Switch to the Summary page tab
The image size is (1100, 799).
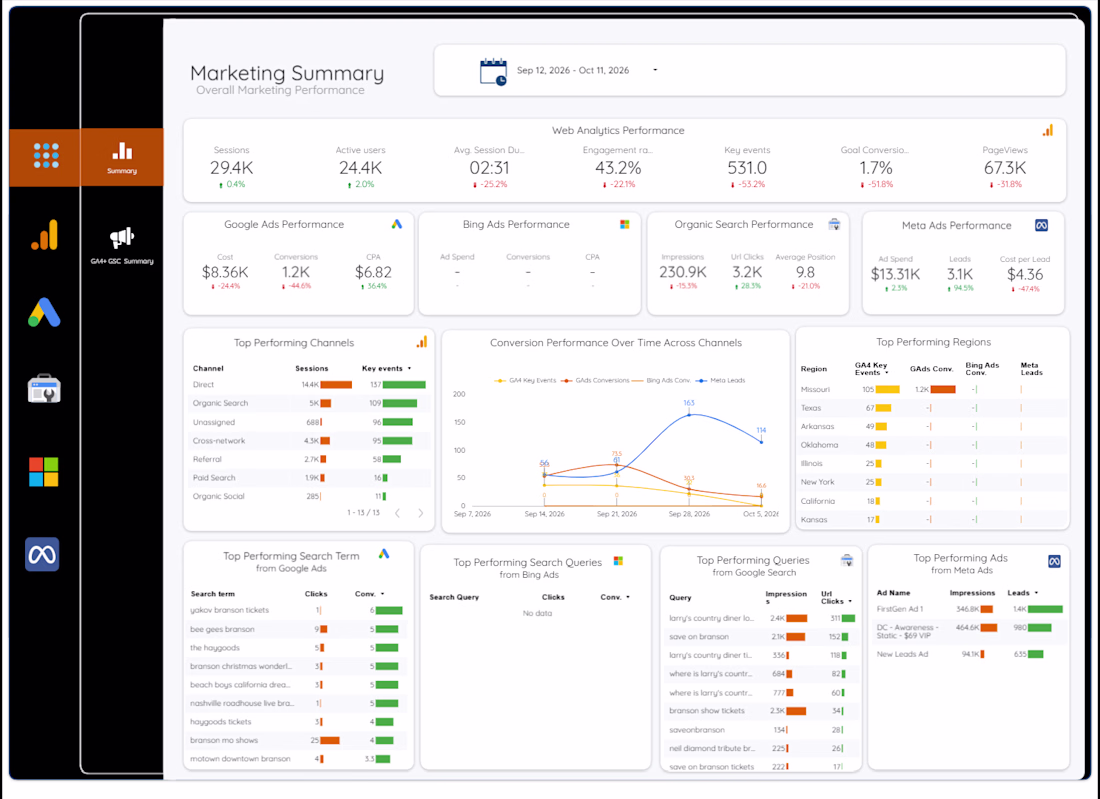[x=122, y=157]
